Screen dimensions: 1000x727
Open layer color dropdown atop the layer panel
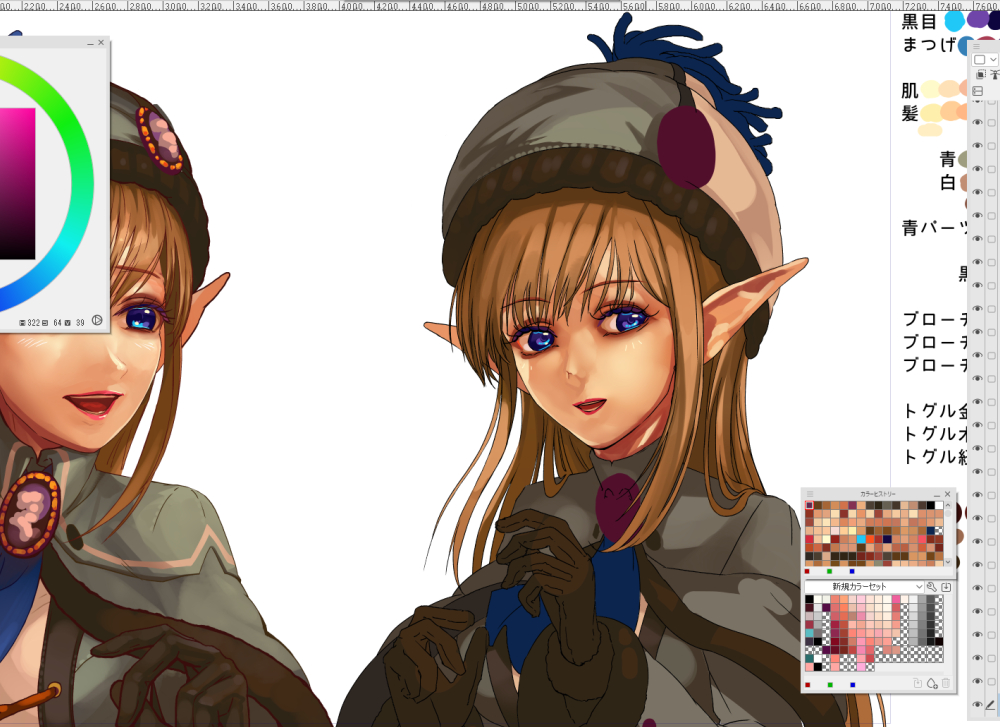pos(985,59)
